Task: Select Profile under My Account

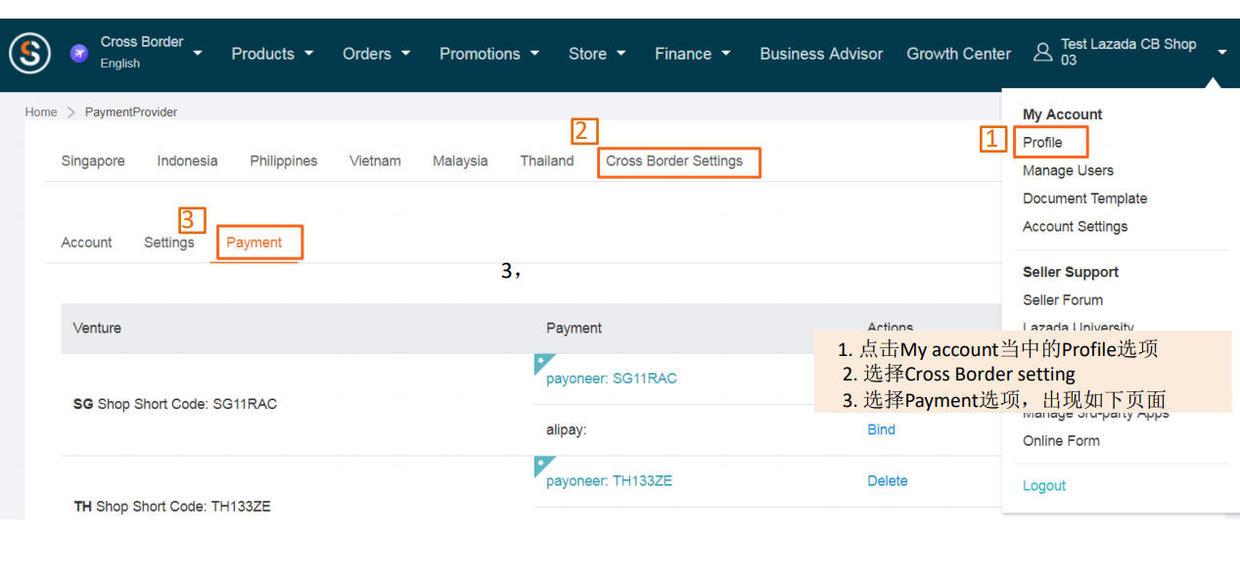Action: [1042, 142]
